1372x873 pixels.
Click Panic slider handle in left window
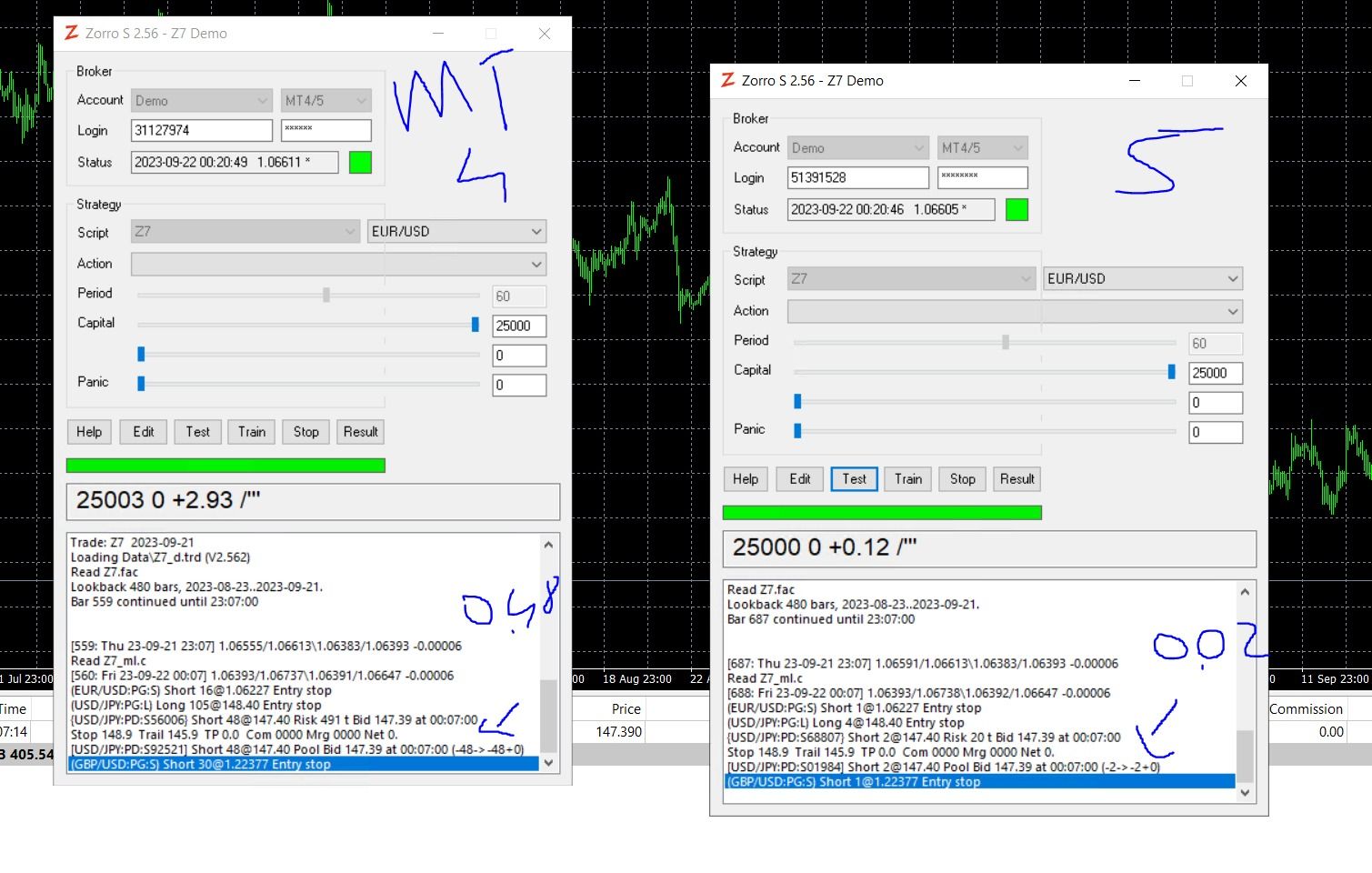point(141,384)
